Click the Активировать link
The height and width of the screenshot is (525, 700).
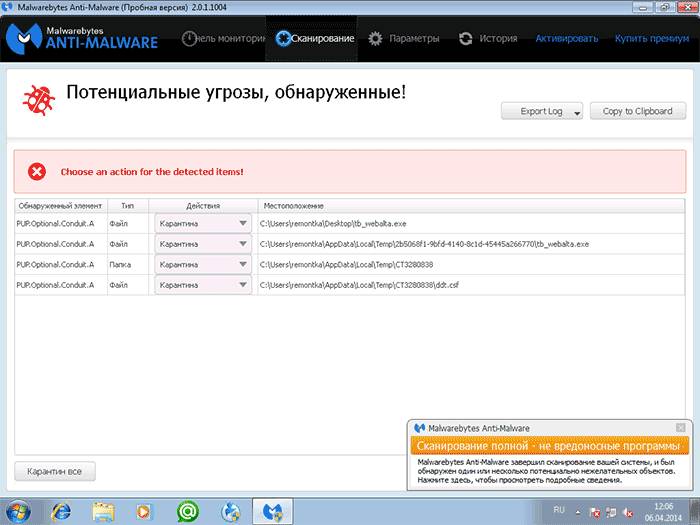(566, 39)
